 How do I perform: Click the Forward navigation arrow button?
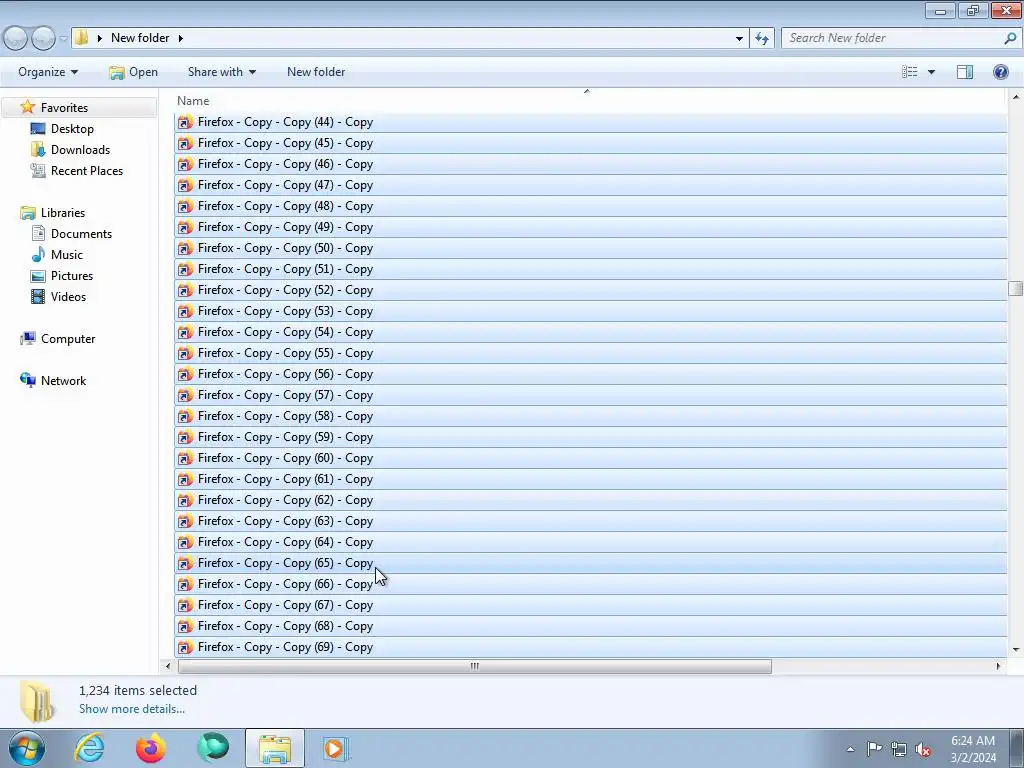(x=44, y=38)
